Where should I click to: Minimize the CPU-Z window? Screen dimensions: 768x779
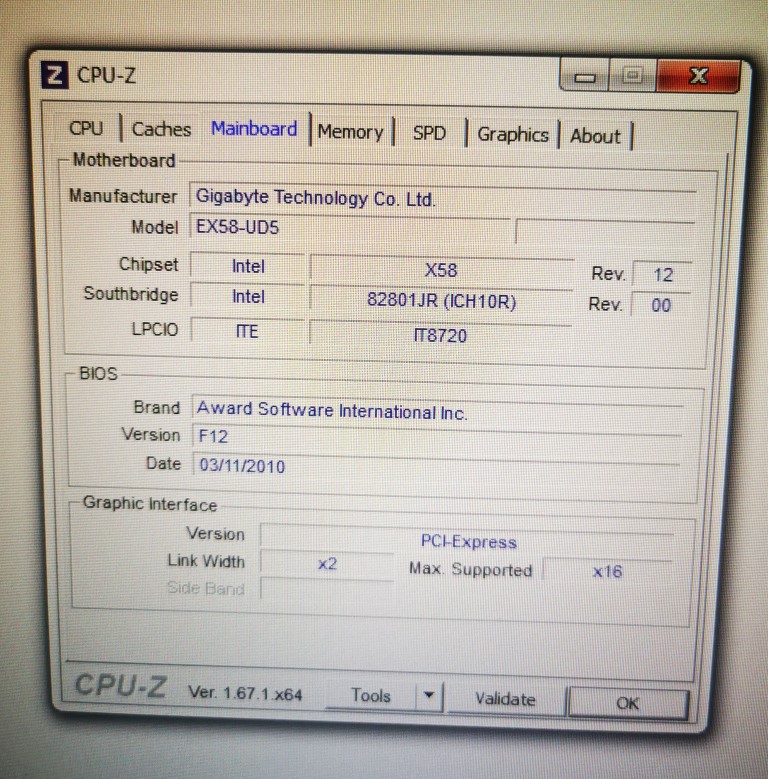pos(585,77)
